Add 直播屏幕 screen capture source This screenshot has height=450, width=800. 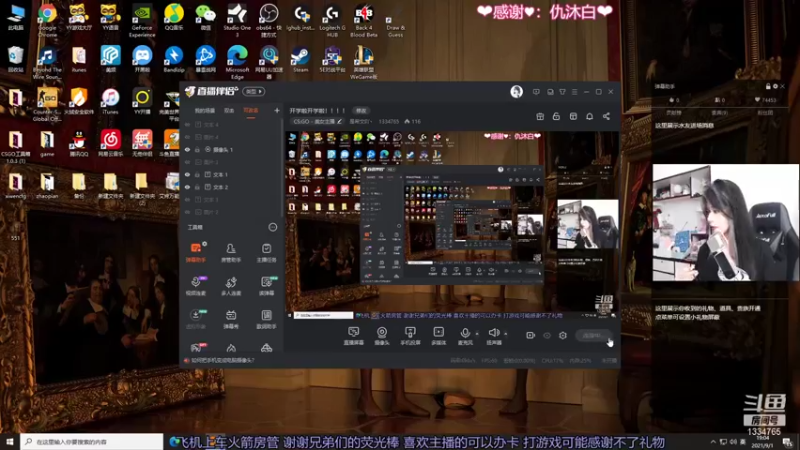354,336
